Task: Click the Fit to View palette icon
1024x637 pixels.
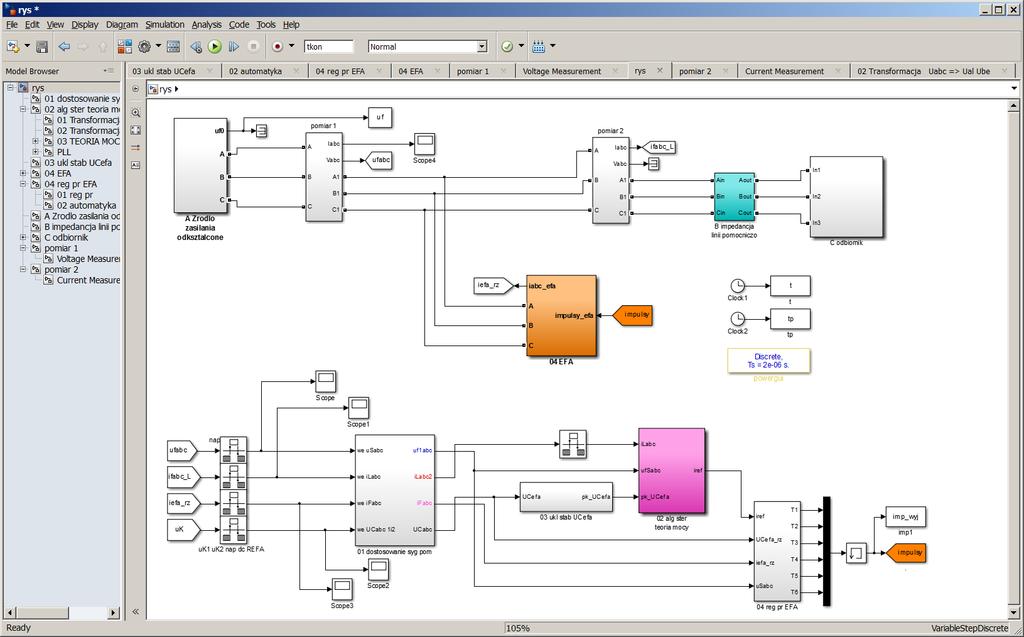Action: [x=135, y=130]
